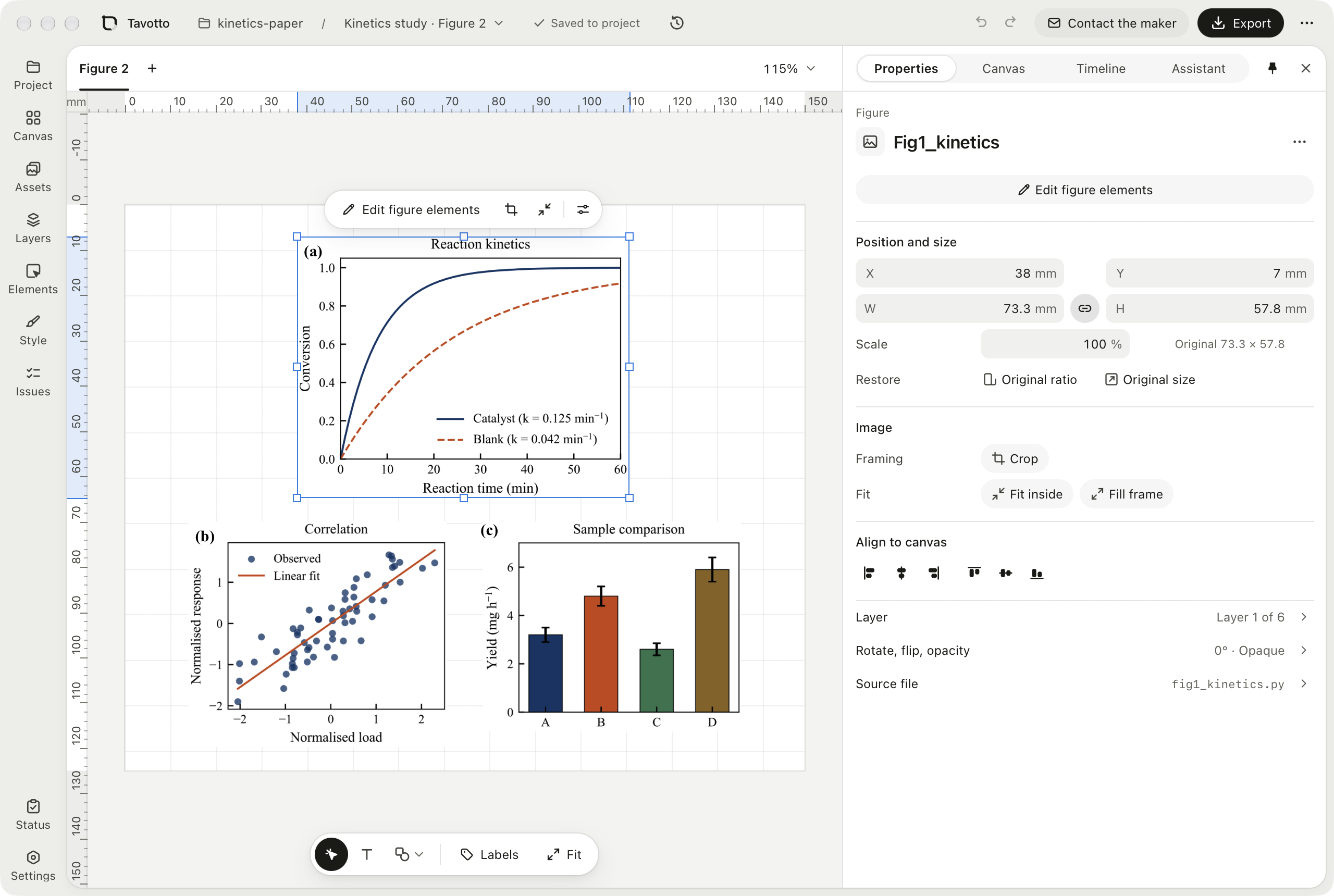Viewport: 1334px width, 896px height.
Task: Expand the Source file fig1_kinetics.py row
Action: (1084, 683)
